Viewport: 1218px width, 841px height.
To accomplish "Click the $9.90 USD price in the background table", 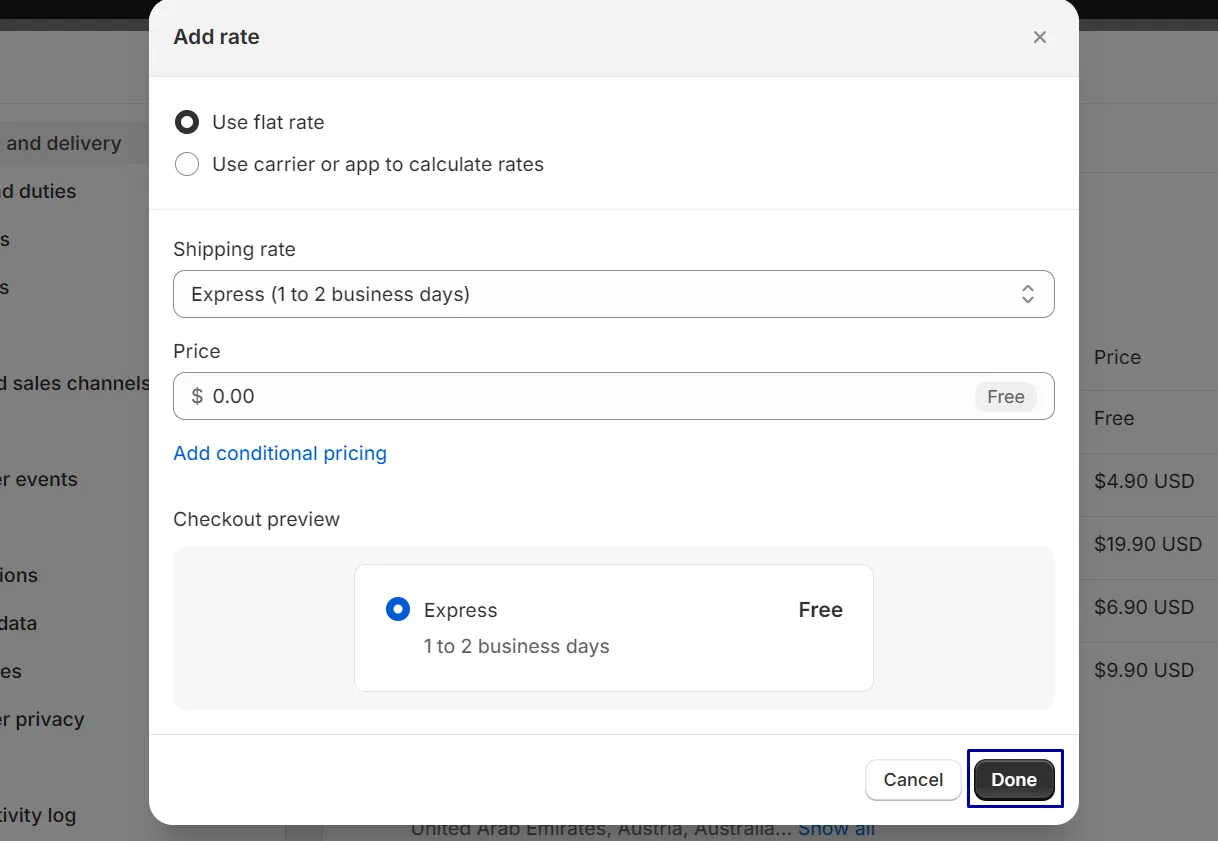I will [1144, 670].
